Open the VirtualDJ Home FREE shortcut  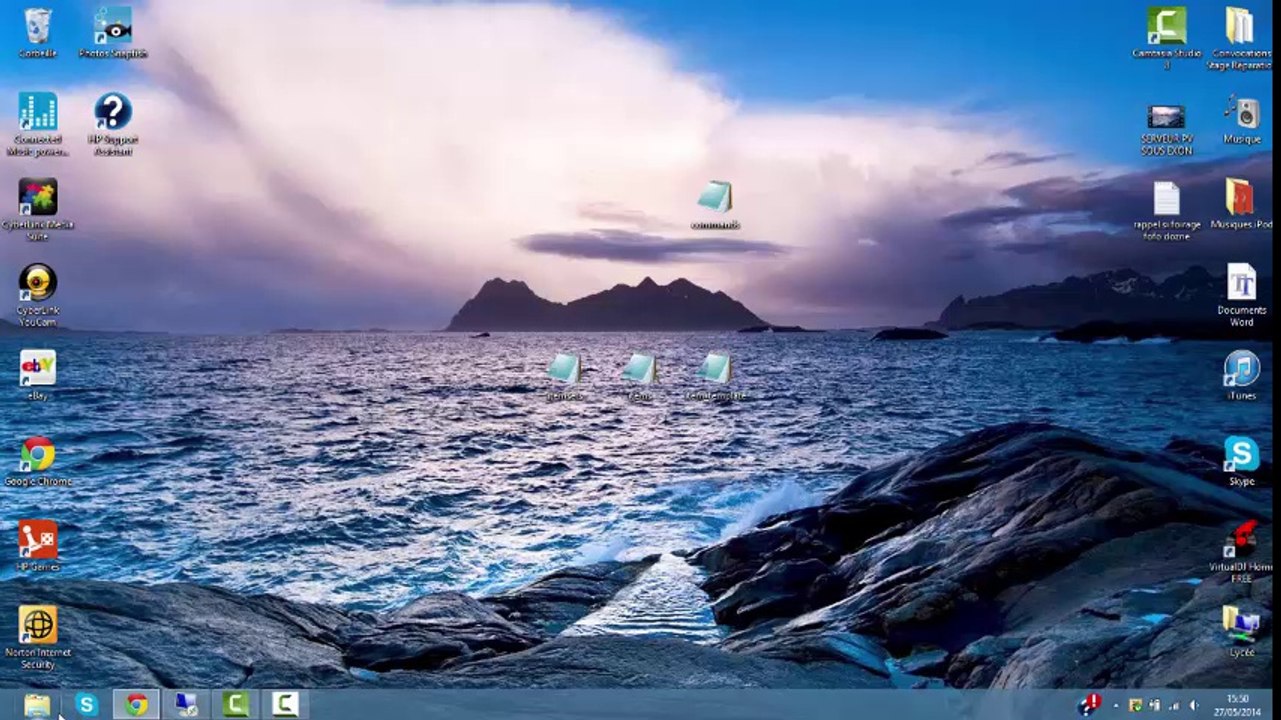coord(1241,552)
